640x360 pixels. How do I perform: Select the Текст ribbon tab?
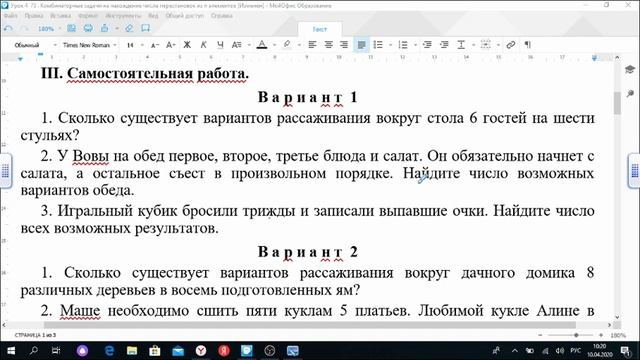[x=320, y=29]
